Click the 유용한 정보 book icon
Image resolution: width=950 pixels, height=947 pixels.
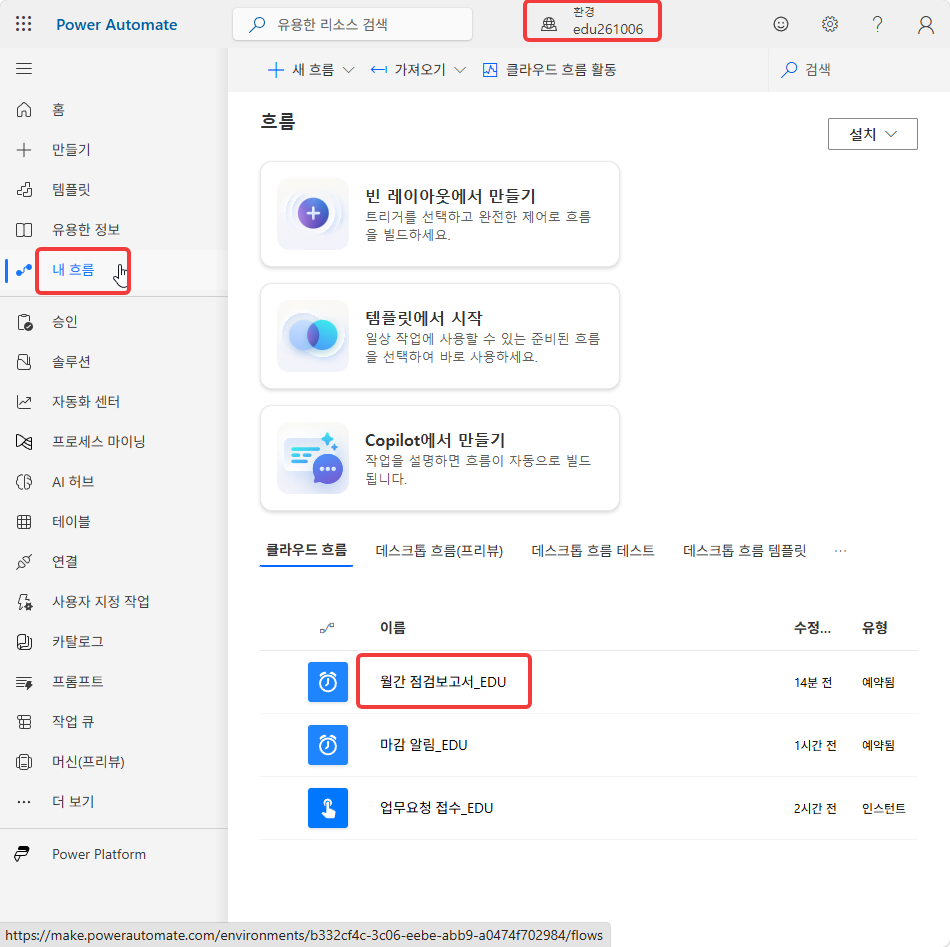tap(24, 230)
